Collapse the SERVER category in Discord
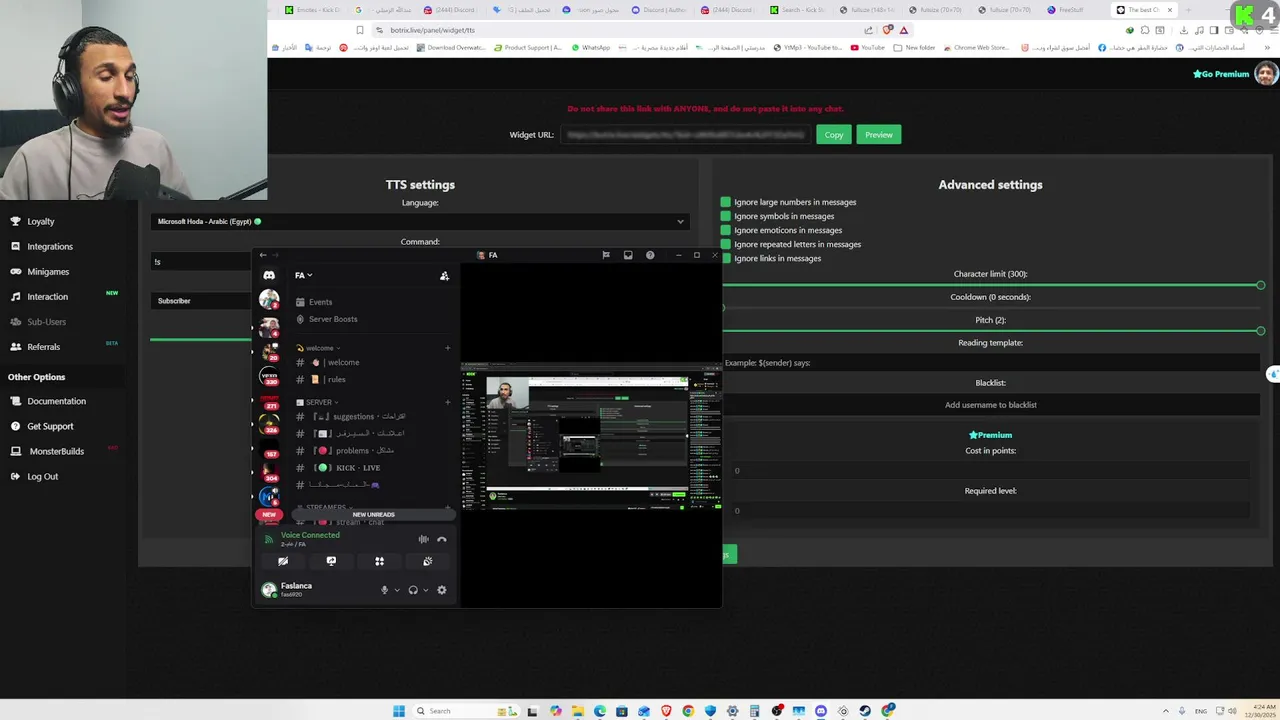Screen dimensions: 1280x720 (318, 402)
